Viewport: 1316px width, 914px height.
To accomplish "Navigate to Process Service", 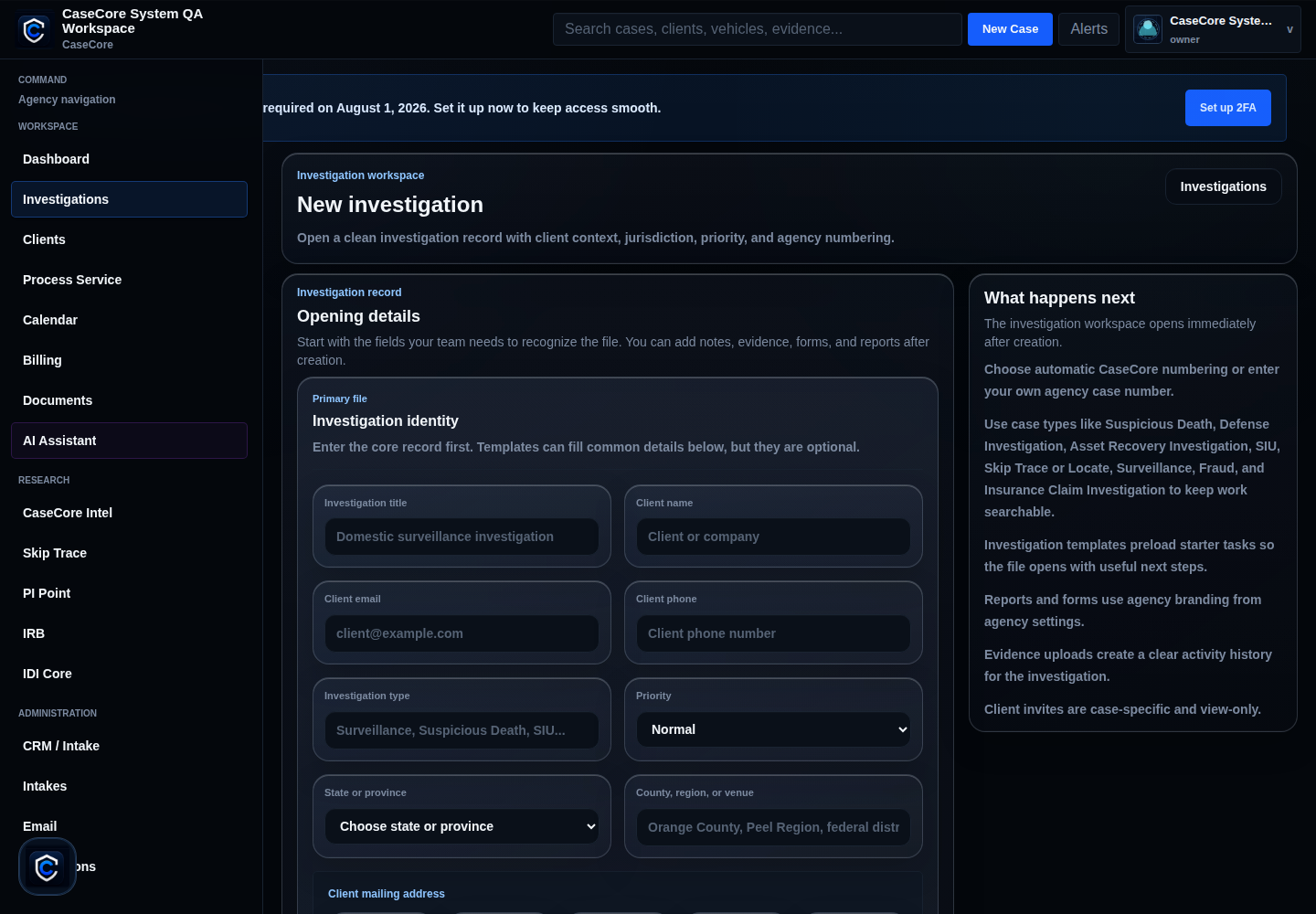I will pos(129,280).
